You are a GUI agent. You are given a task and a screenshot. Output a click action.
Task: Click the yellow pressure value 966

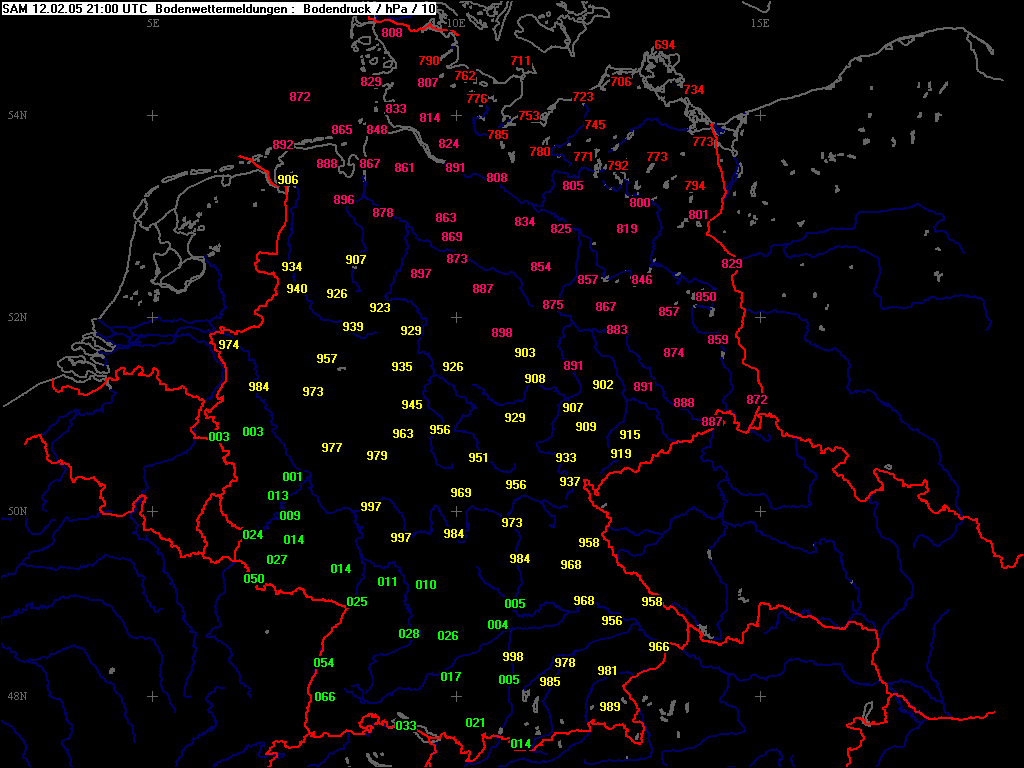[x=659, y=647]
